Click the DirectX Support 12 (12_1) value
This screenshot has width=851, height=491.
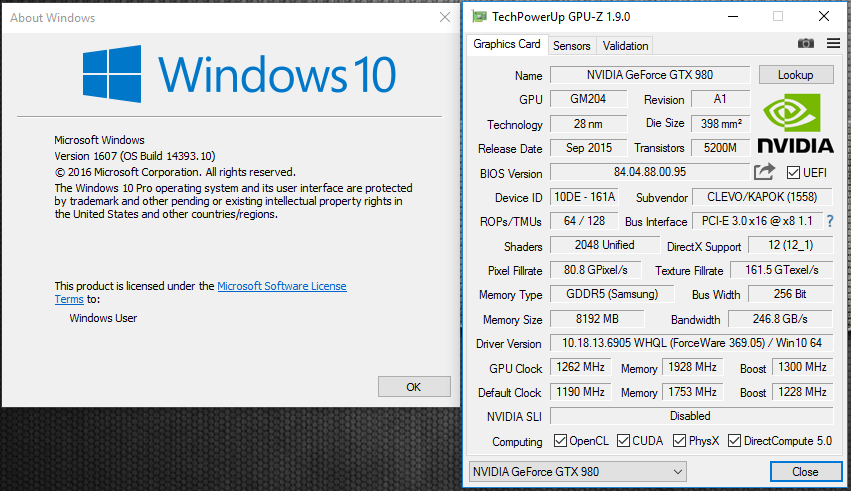(790, 245)
